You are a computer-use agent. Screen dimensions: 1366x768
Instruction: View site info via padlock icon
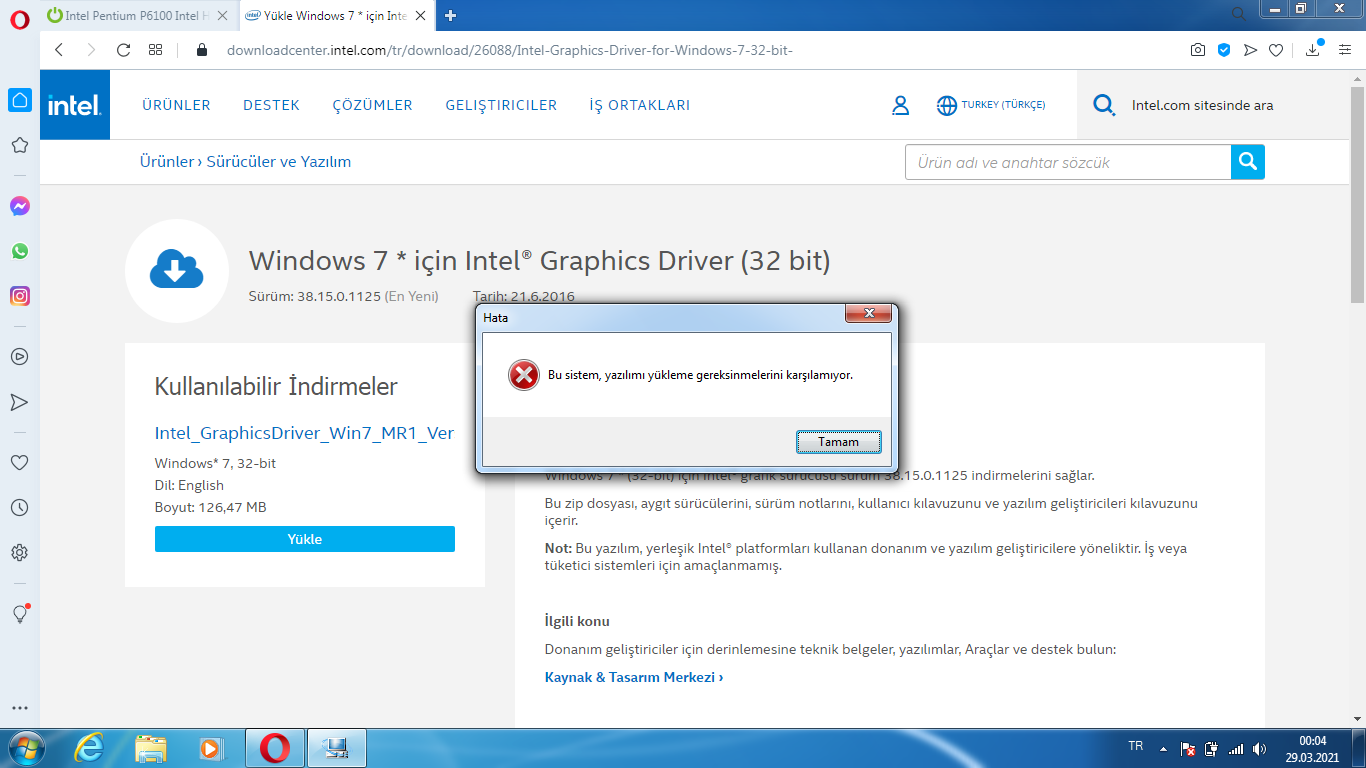click(201, 50)
